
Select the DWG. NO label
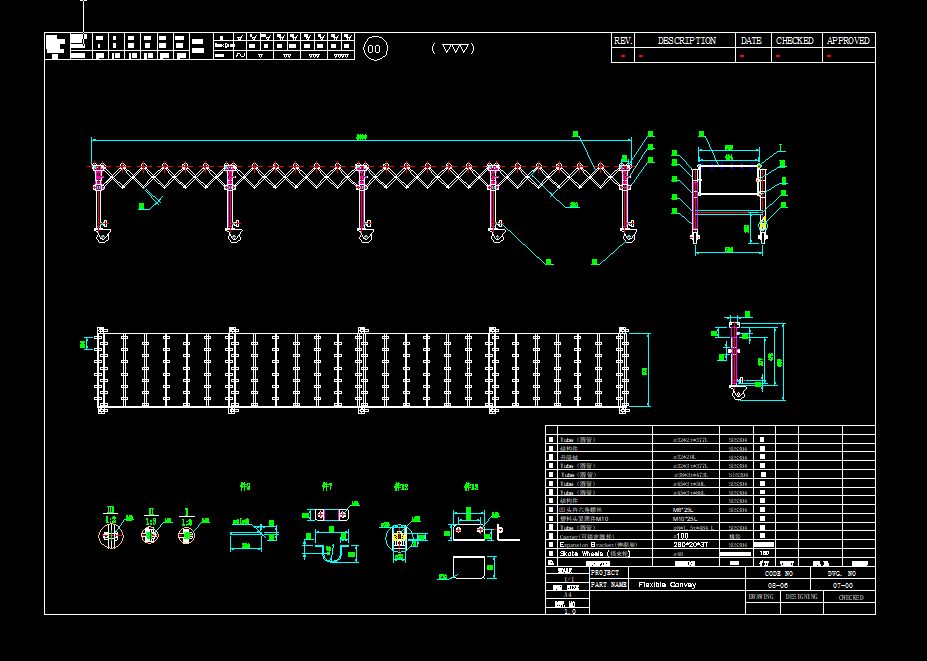pyautogui.click(x=842, y=573)
